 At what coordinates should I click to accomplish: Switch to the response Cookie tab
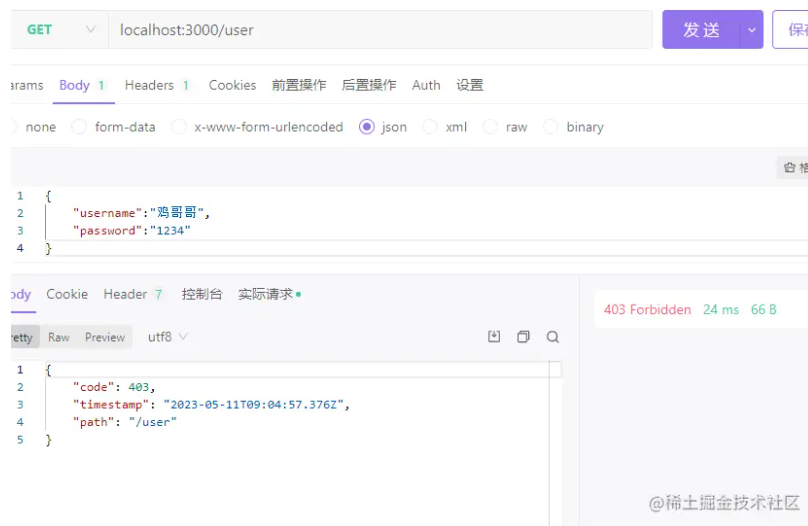pos(67,294)
